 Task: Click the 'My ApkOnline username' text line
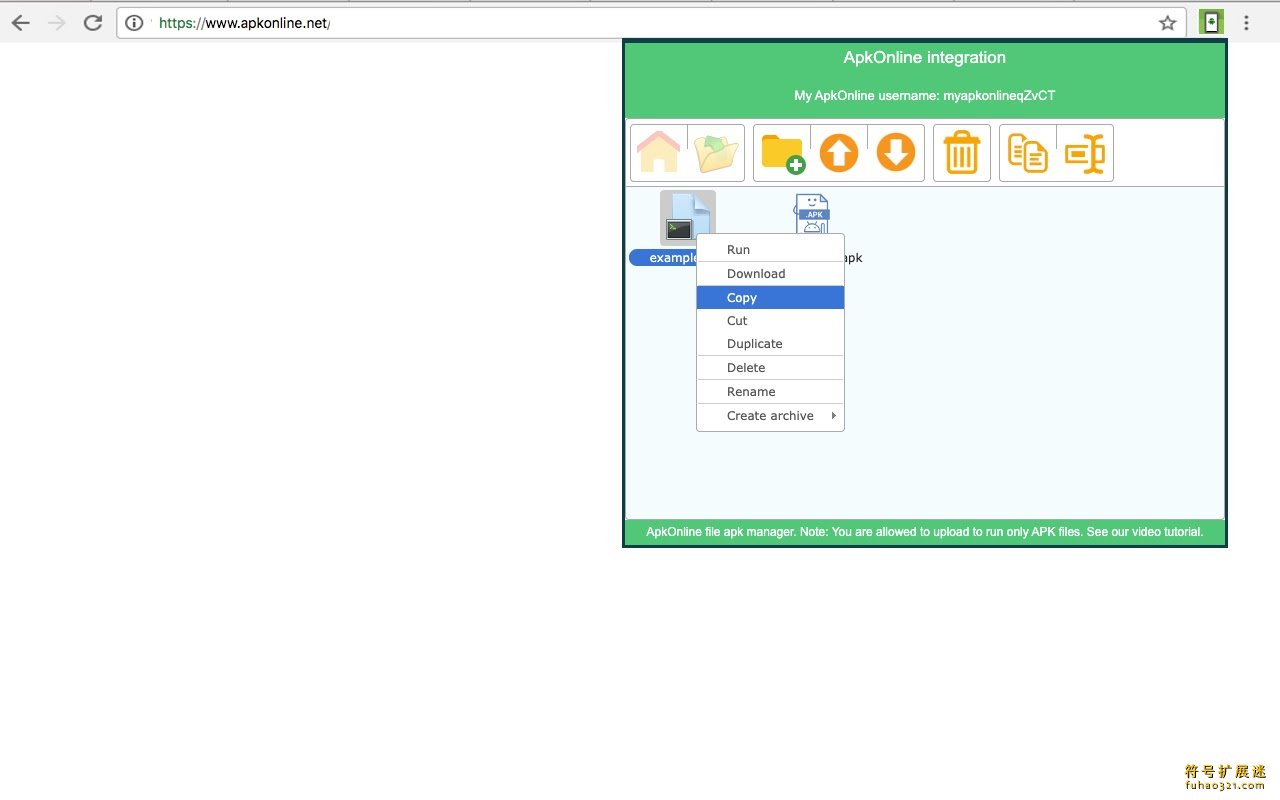925,96
